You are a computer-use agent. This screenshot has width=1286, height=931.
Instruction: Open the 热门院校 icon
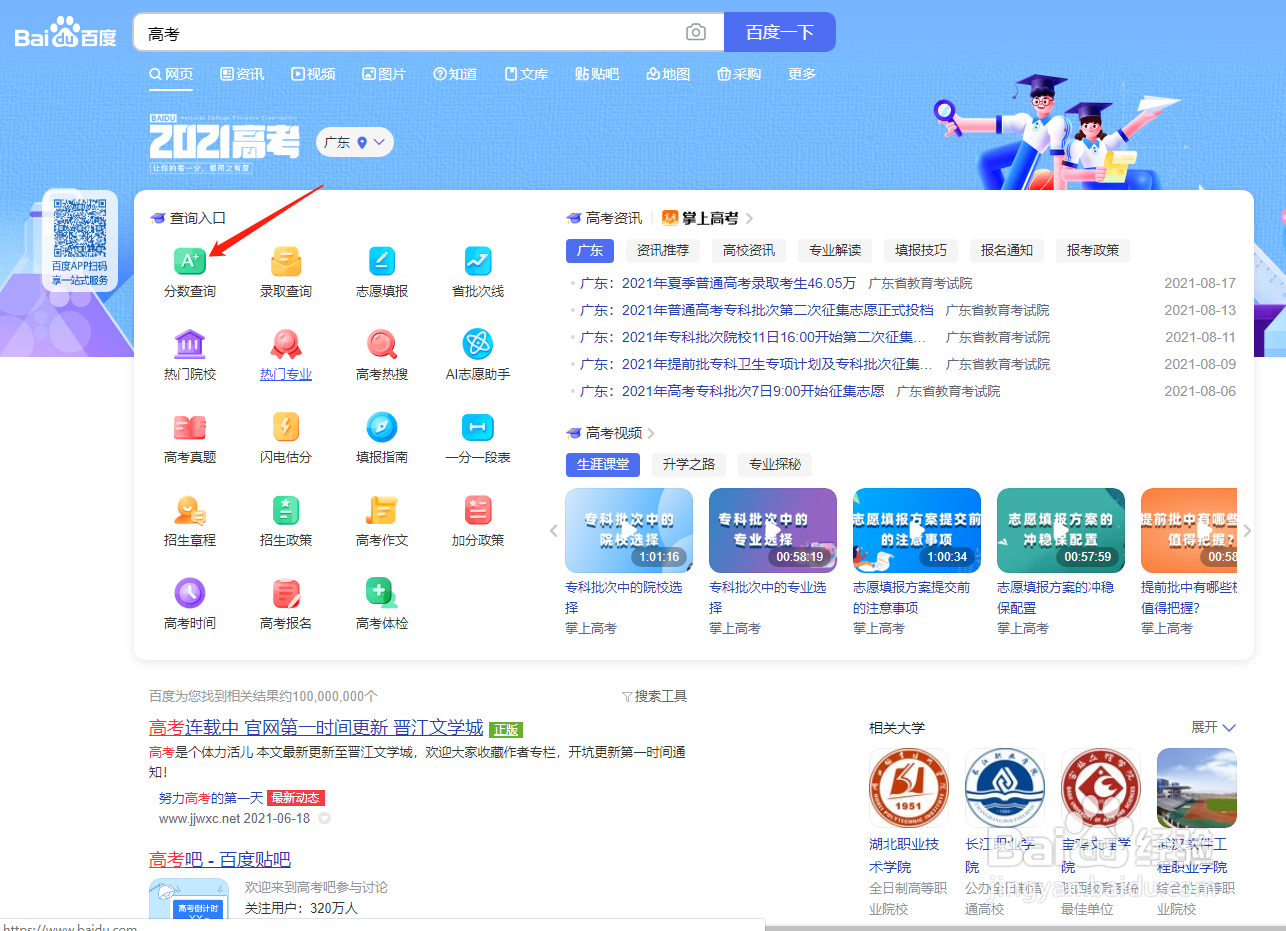click(x=190, y=344)
